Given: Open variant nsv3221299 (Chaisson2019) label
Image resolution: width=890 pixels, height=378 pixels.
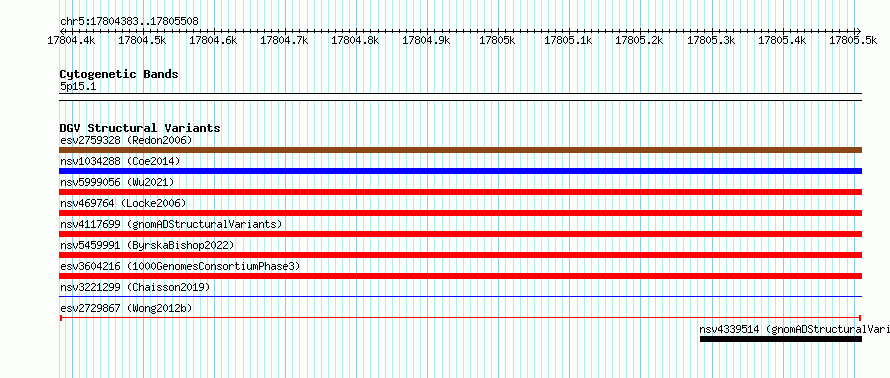Looking at the screenshot, I should 135,287.
